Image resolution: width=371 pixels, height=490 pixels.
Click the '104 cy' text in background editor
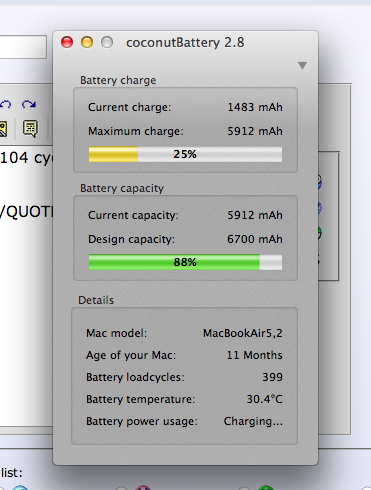point(26,158)
